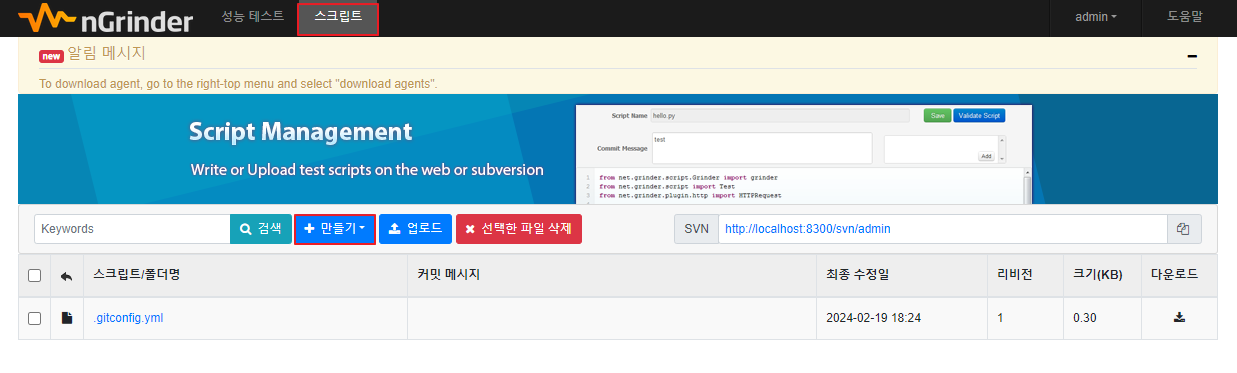The image size is (1237, 373).
Task: Download .gitconfig.yml with download icon
Action: [1179, 318]
